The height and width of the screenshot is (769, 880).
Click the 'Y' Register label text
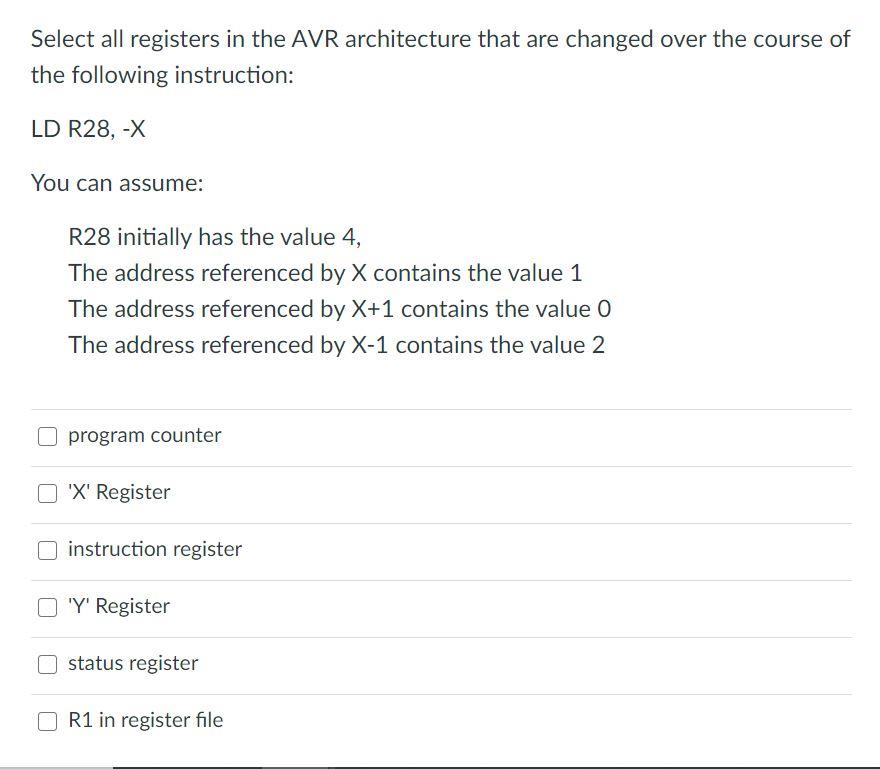coord(118,606)
